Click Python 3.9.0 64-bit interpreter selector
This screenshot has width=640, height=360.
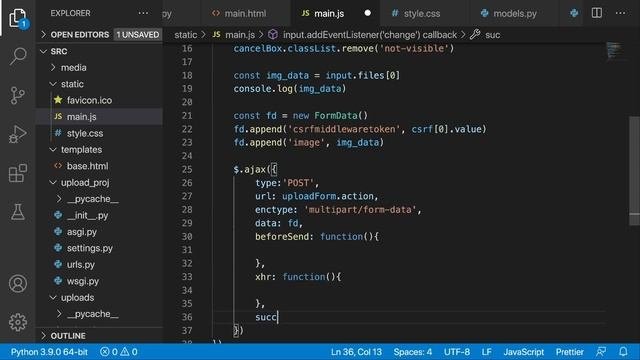[49, 352]
